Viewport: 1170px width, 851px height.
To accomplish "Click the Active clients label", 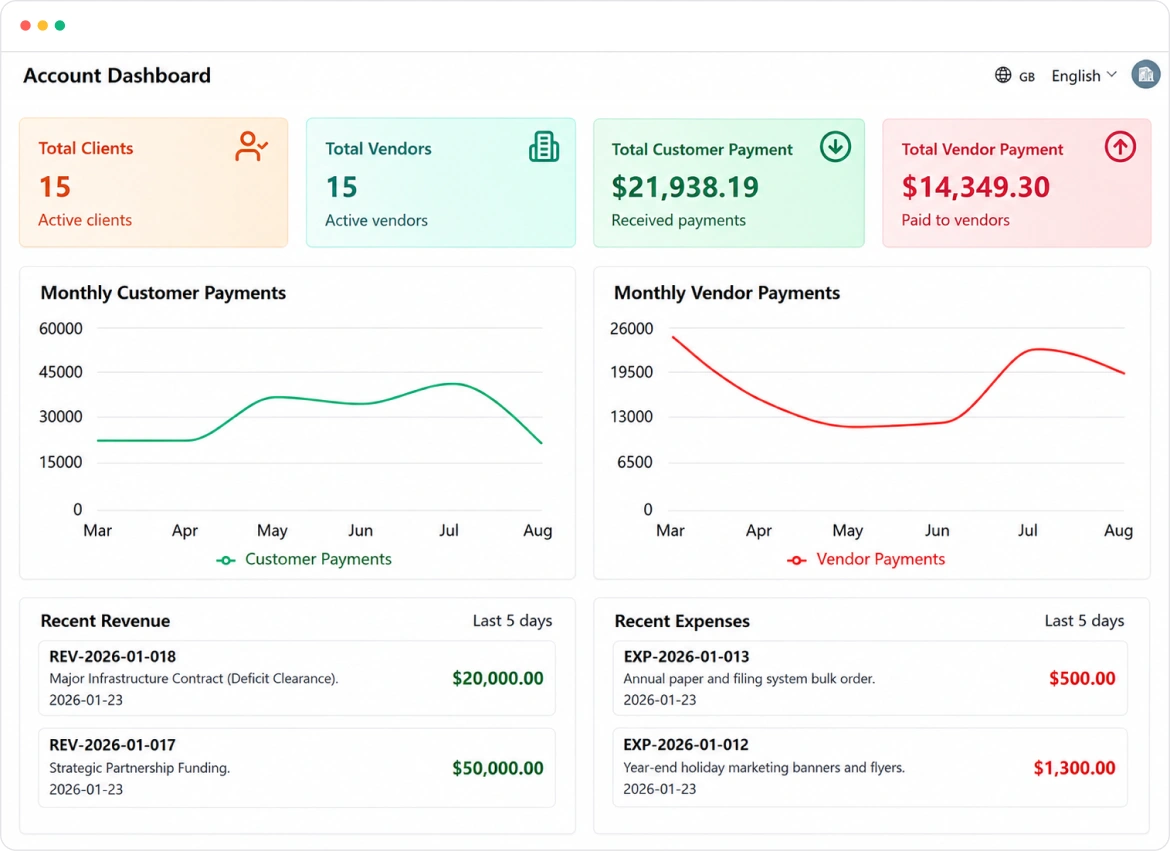I will 85,220.
